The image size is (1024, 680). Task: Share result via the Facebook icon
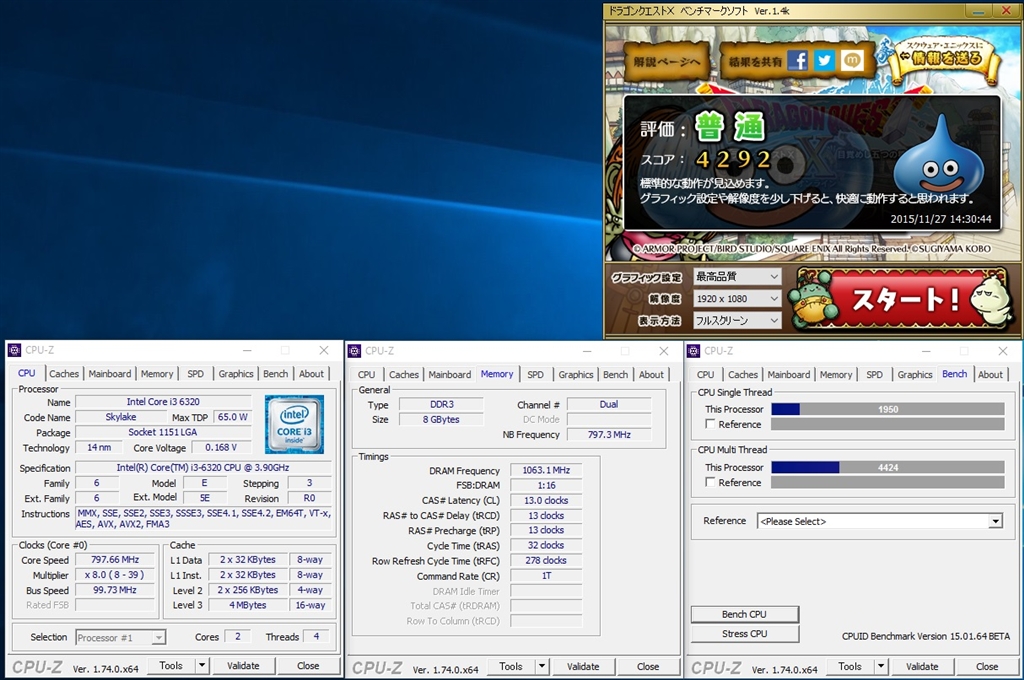[797, 60]
